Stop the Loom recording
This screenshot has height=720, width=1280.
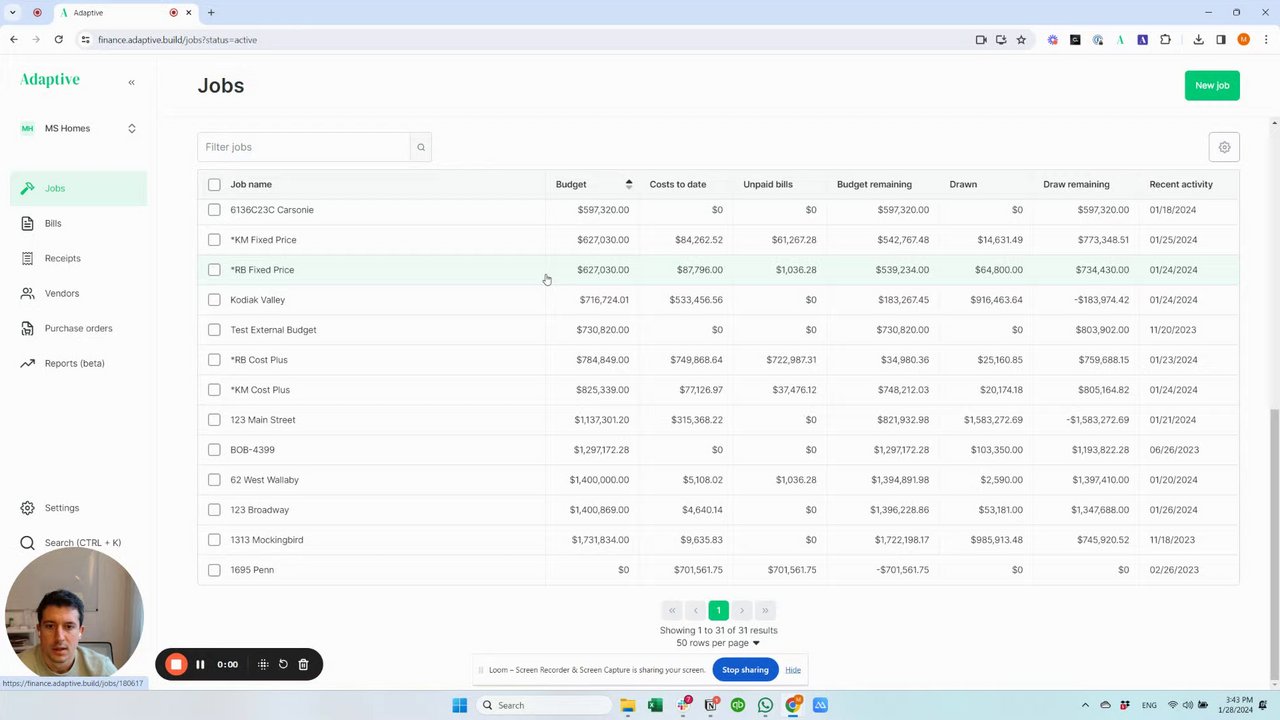[176, 664]
